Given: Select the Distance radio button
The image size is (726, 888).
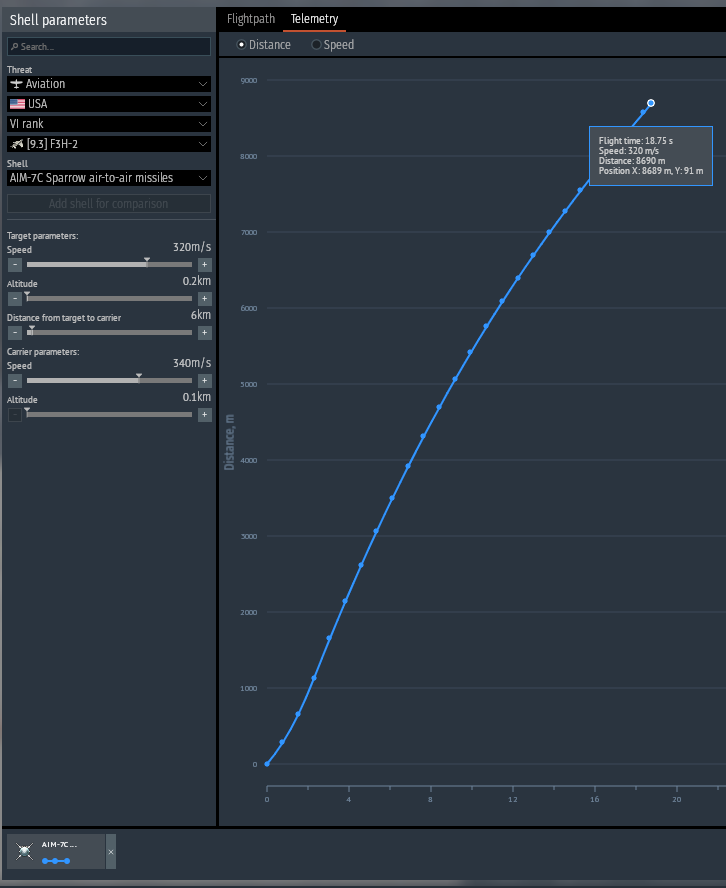Looking at the screenshot, I should (241, 45).
